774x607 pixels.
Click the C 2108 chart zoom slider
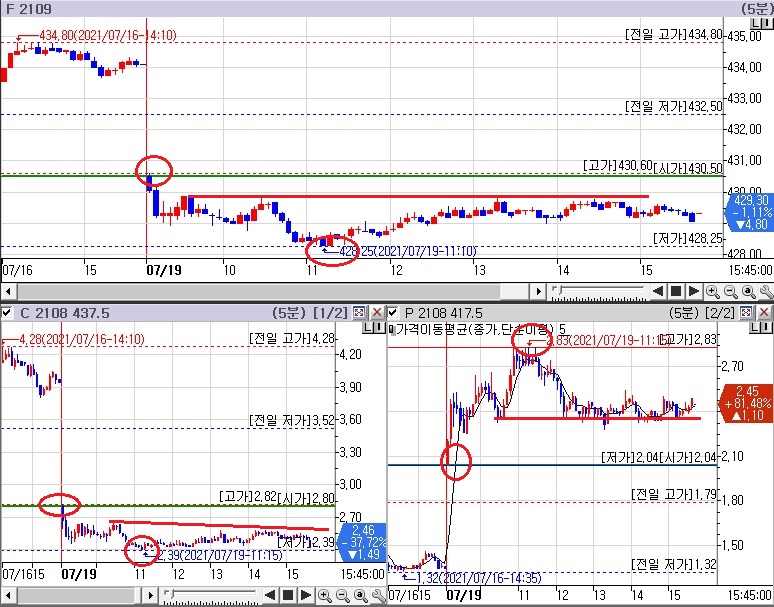[210, 595]
